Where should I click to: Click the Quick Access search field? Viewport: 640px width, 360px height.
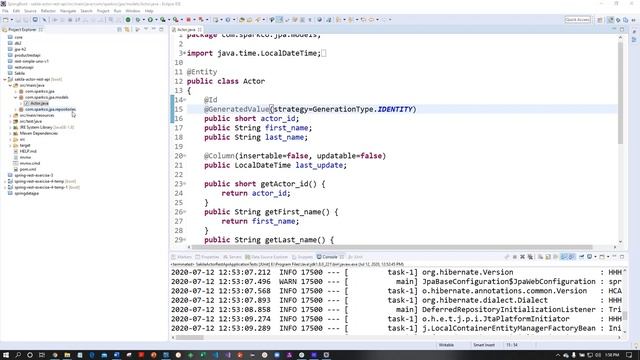click(577, 20)
